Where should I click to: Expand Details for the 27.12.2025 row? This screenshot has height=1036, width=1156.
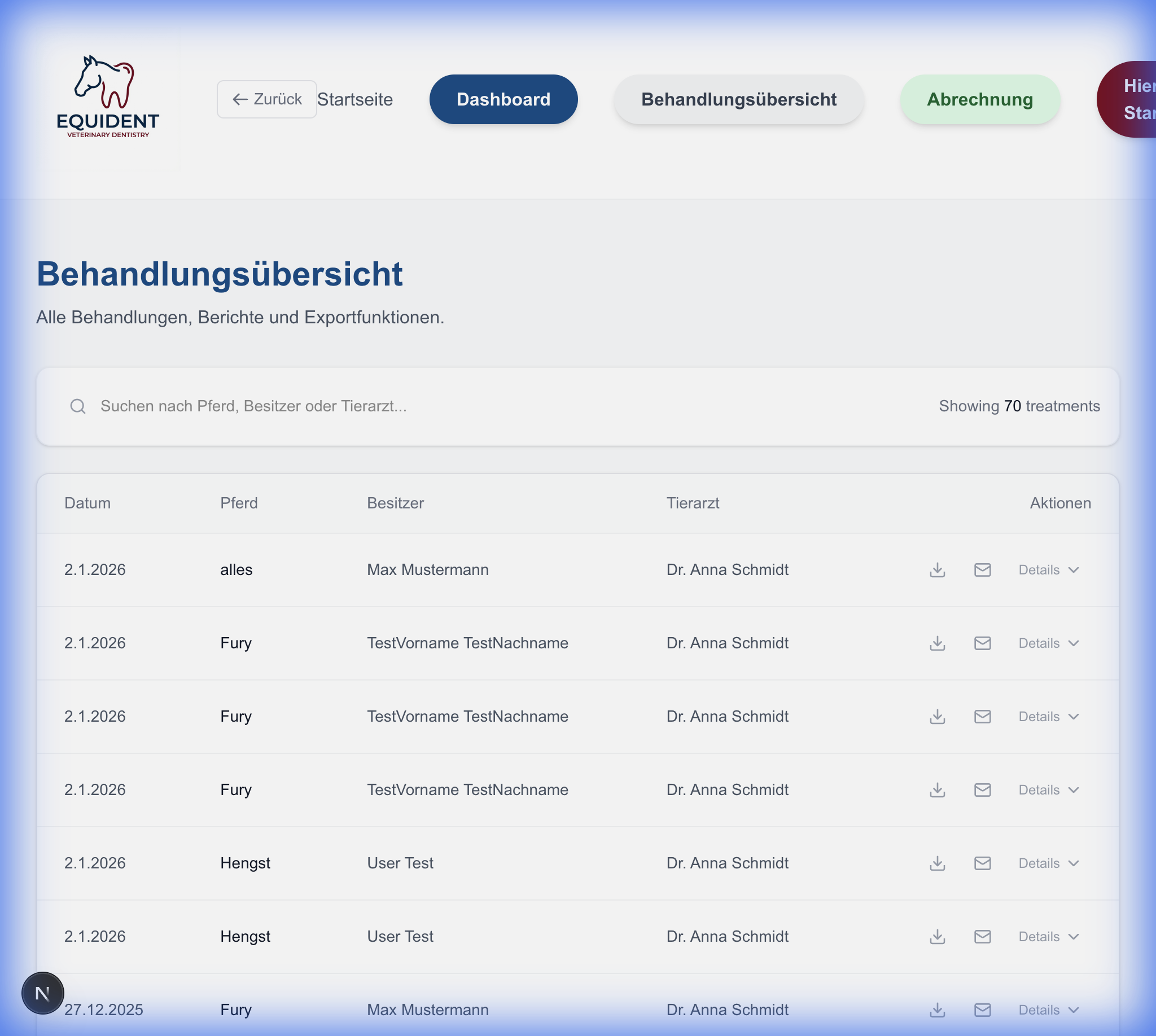(x=1048, y=1010)
